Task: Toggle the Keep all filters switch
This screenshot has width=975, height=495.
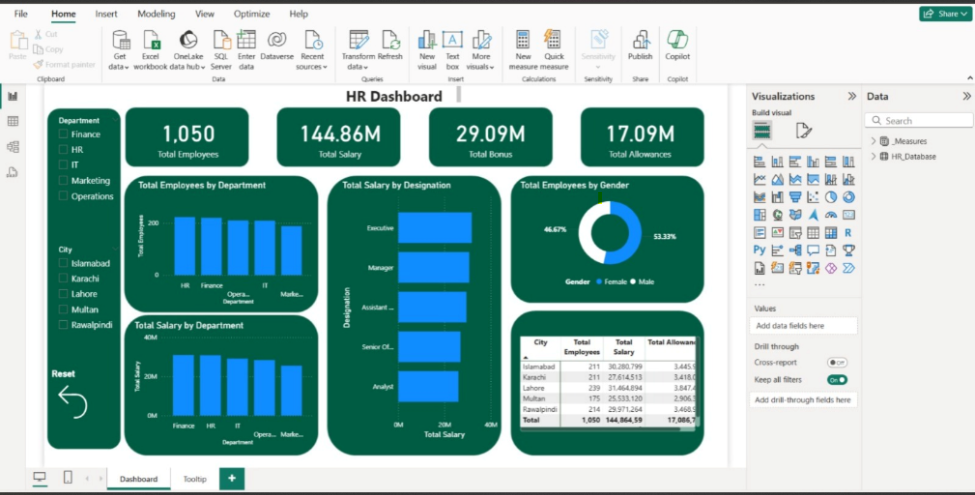Action: coord(837,379)
